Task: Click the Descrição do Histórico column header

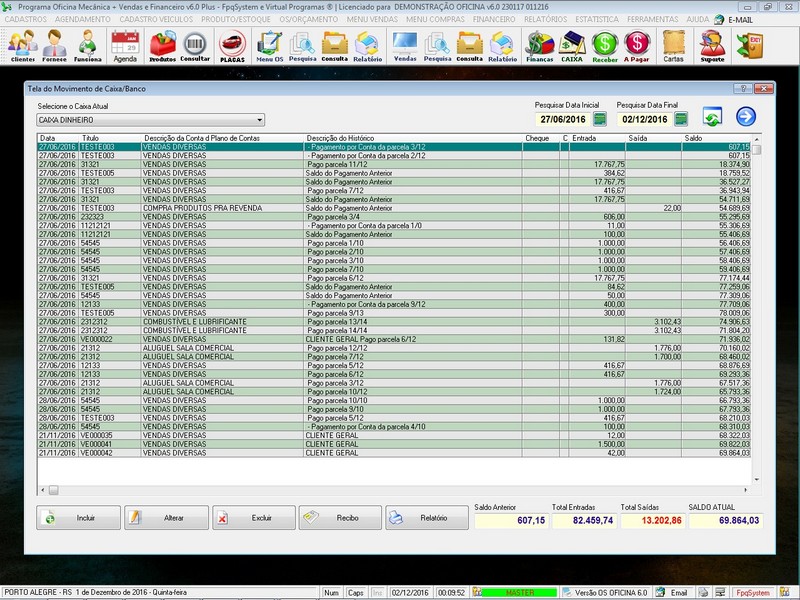Action: [413, 138]
